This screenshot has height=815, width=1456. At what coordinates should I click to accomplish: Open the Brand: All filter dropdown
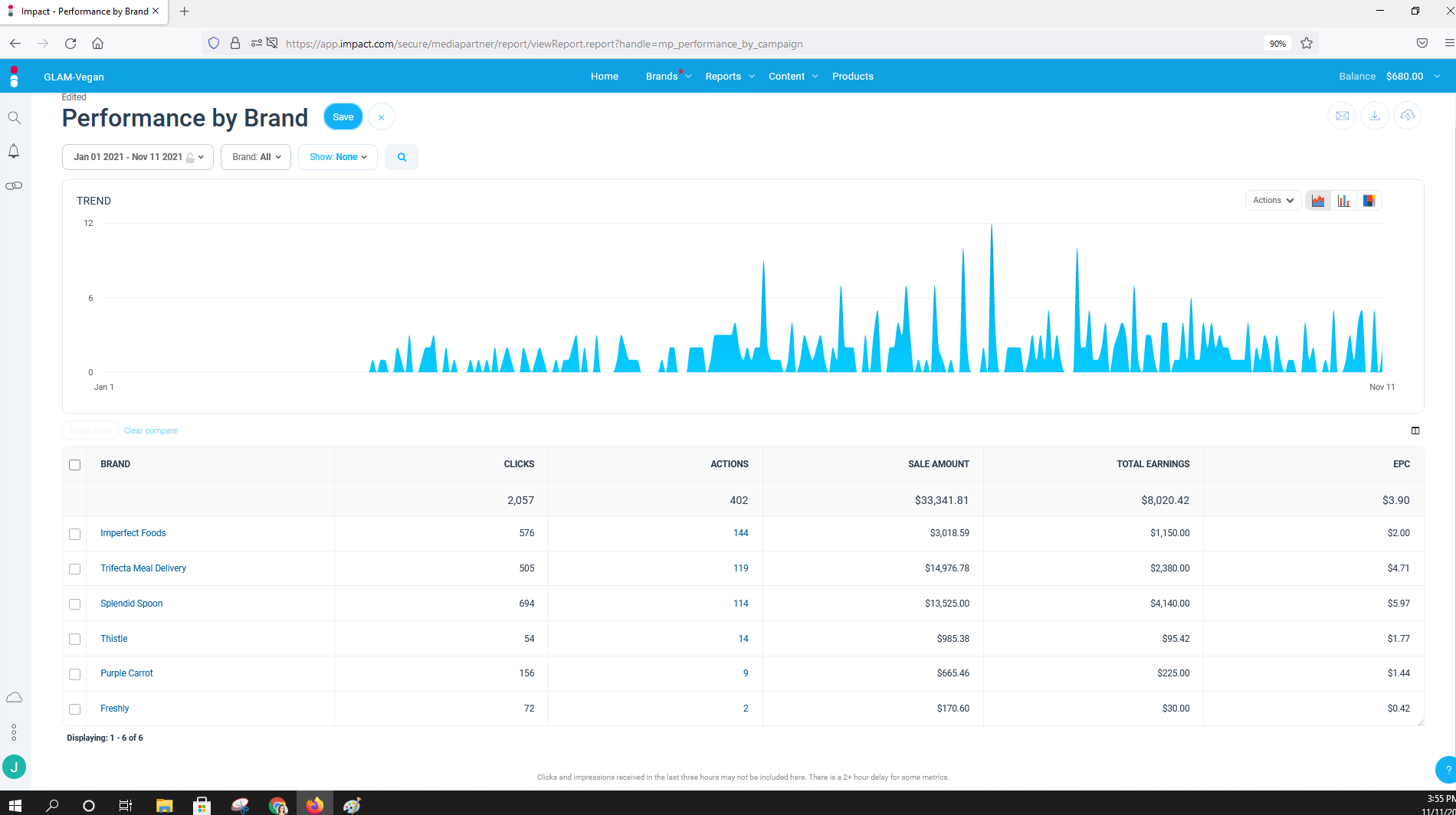[x=256, y=157]
